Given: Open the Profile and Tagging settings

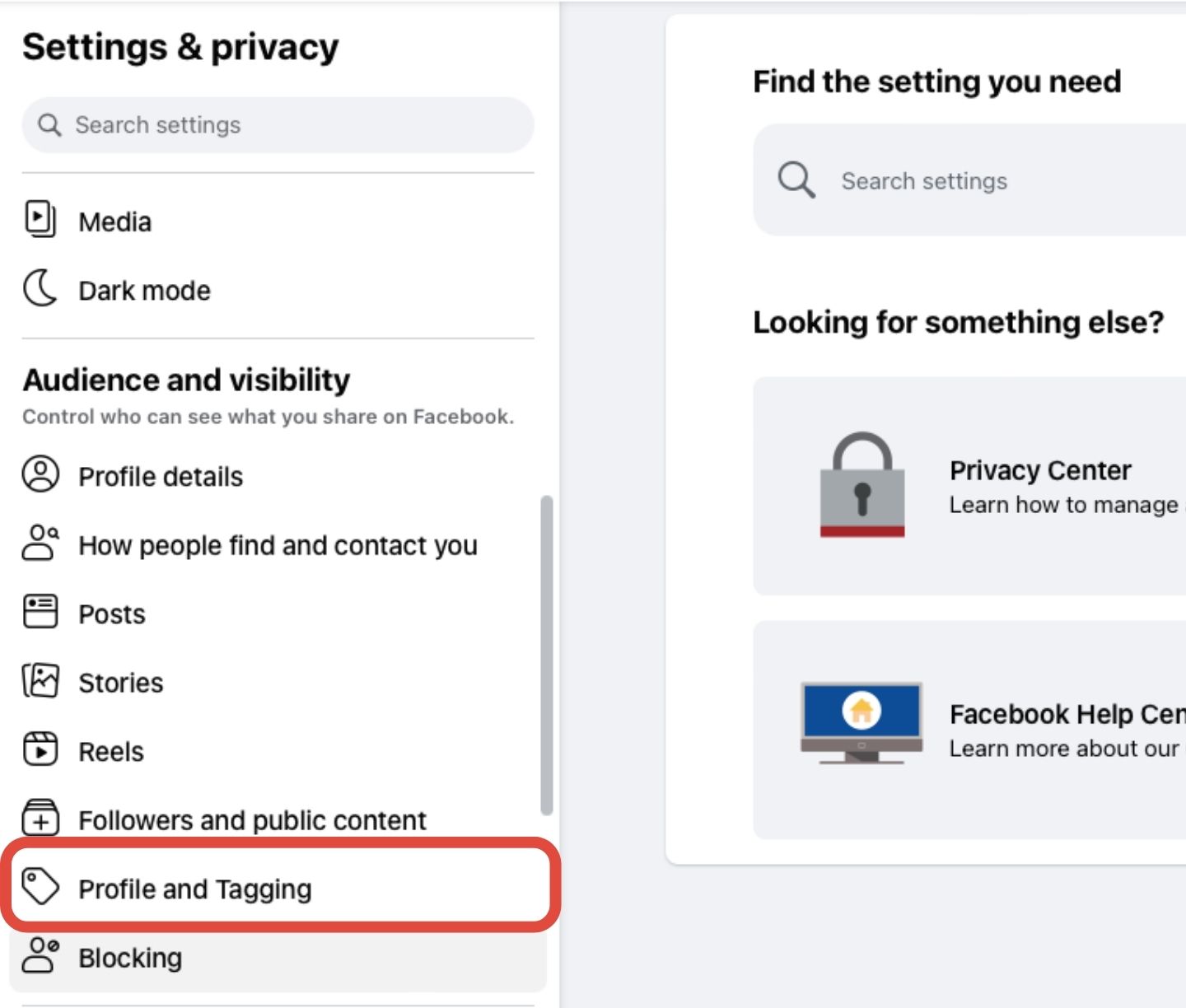Looking at the screenshot, I should [x=195, y=889].
